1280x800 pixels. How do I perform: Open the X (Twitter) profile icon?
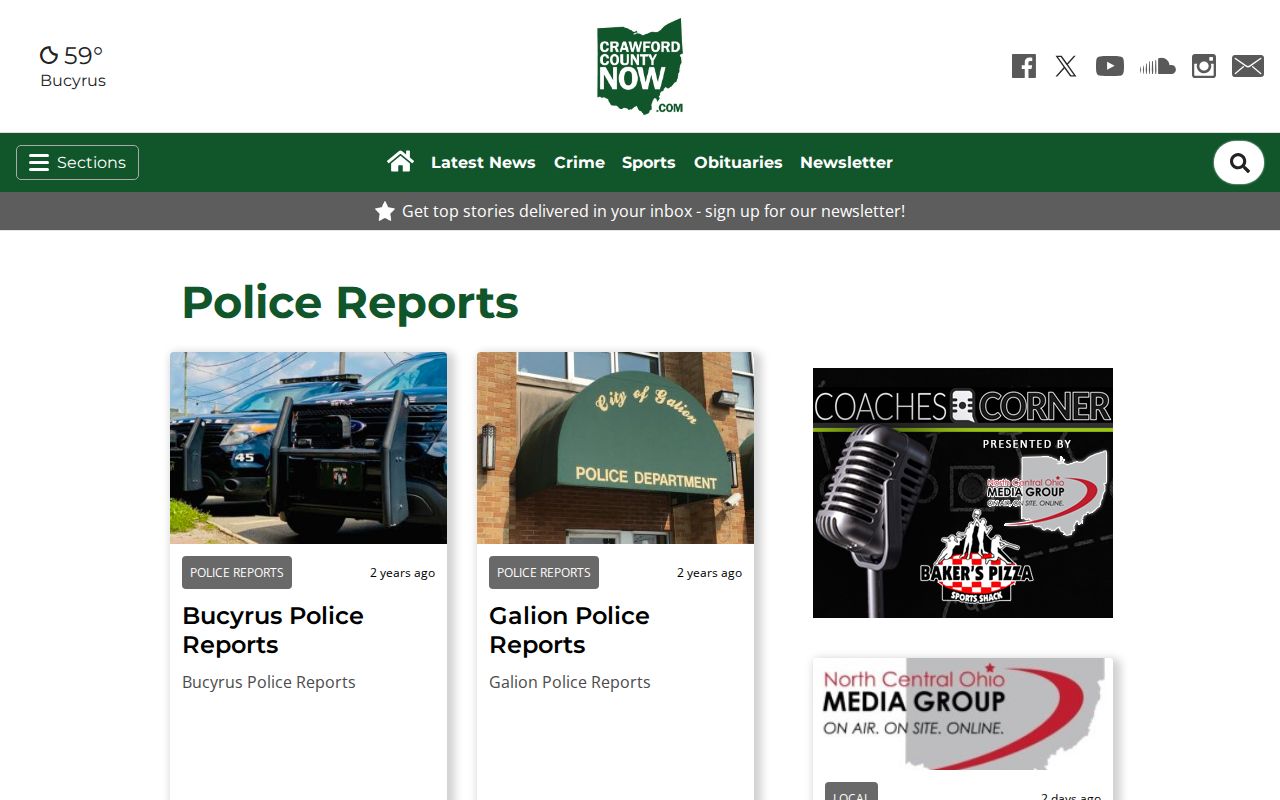(x=1066, y=66)
